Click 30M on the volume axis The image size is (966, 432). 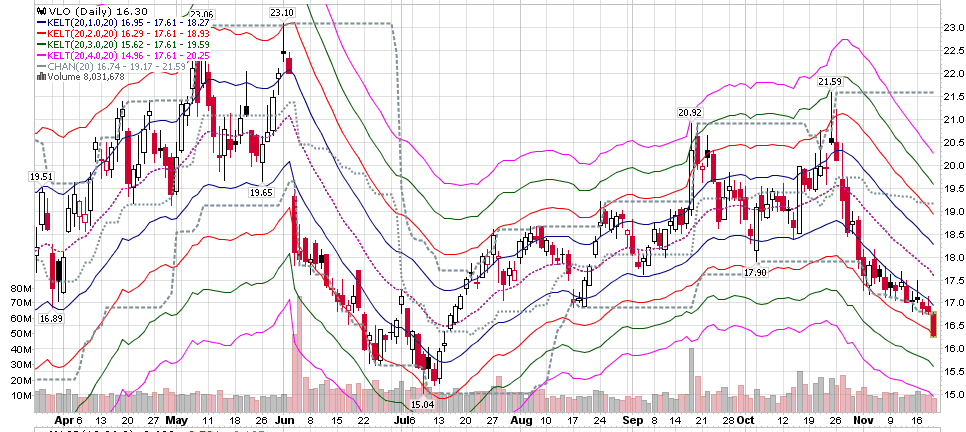(x=20, y=364)
